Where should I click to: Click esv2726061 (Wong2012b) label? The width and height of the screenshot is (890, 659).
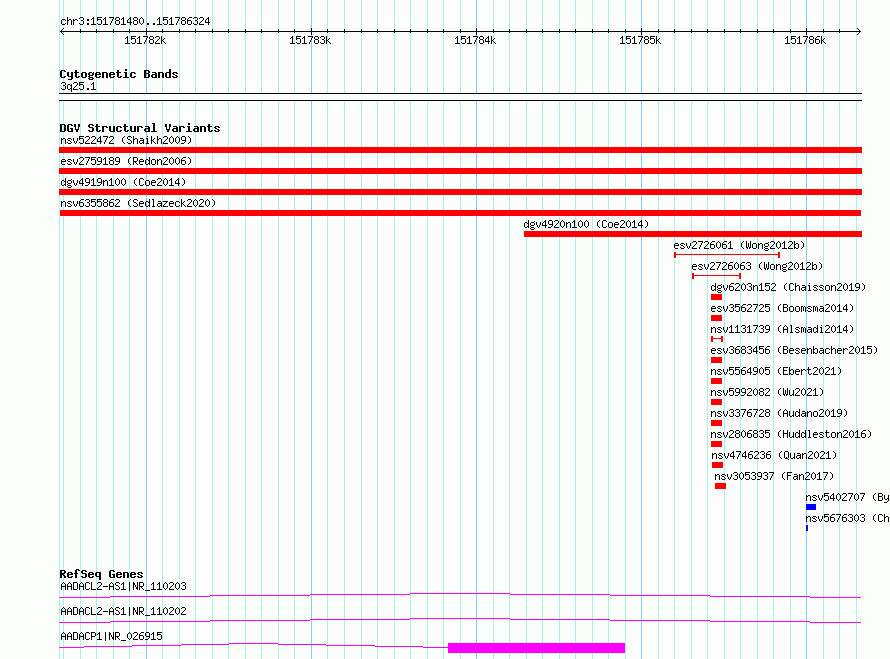coord(739,245)
